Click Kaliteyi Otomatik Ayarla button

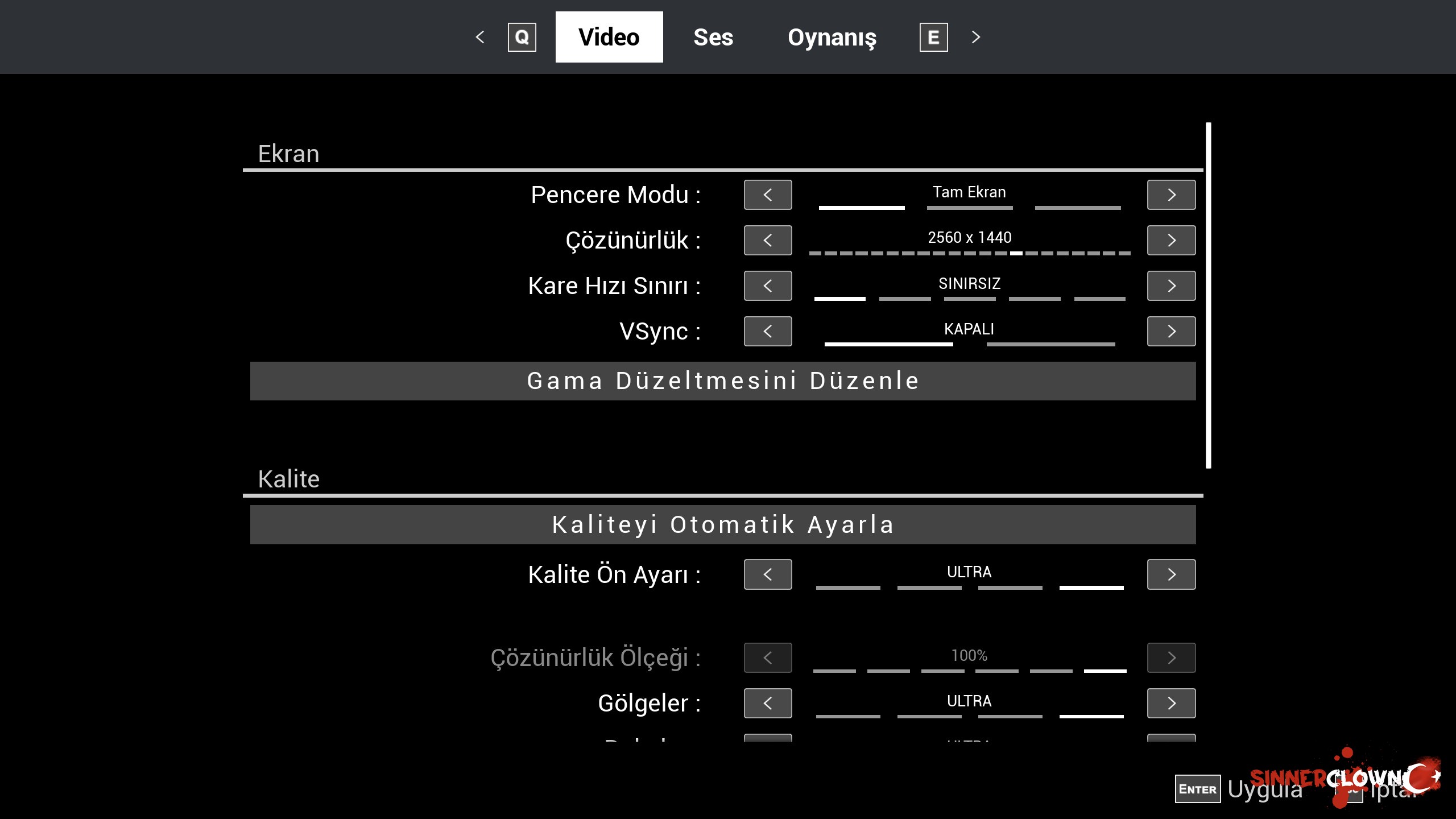pos(723,524)
